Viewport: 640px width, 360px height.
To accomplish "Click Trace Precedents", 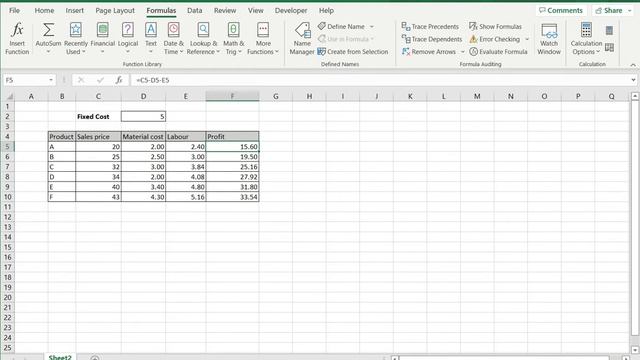I will (430, 27).
